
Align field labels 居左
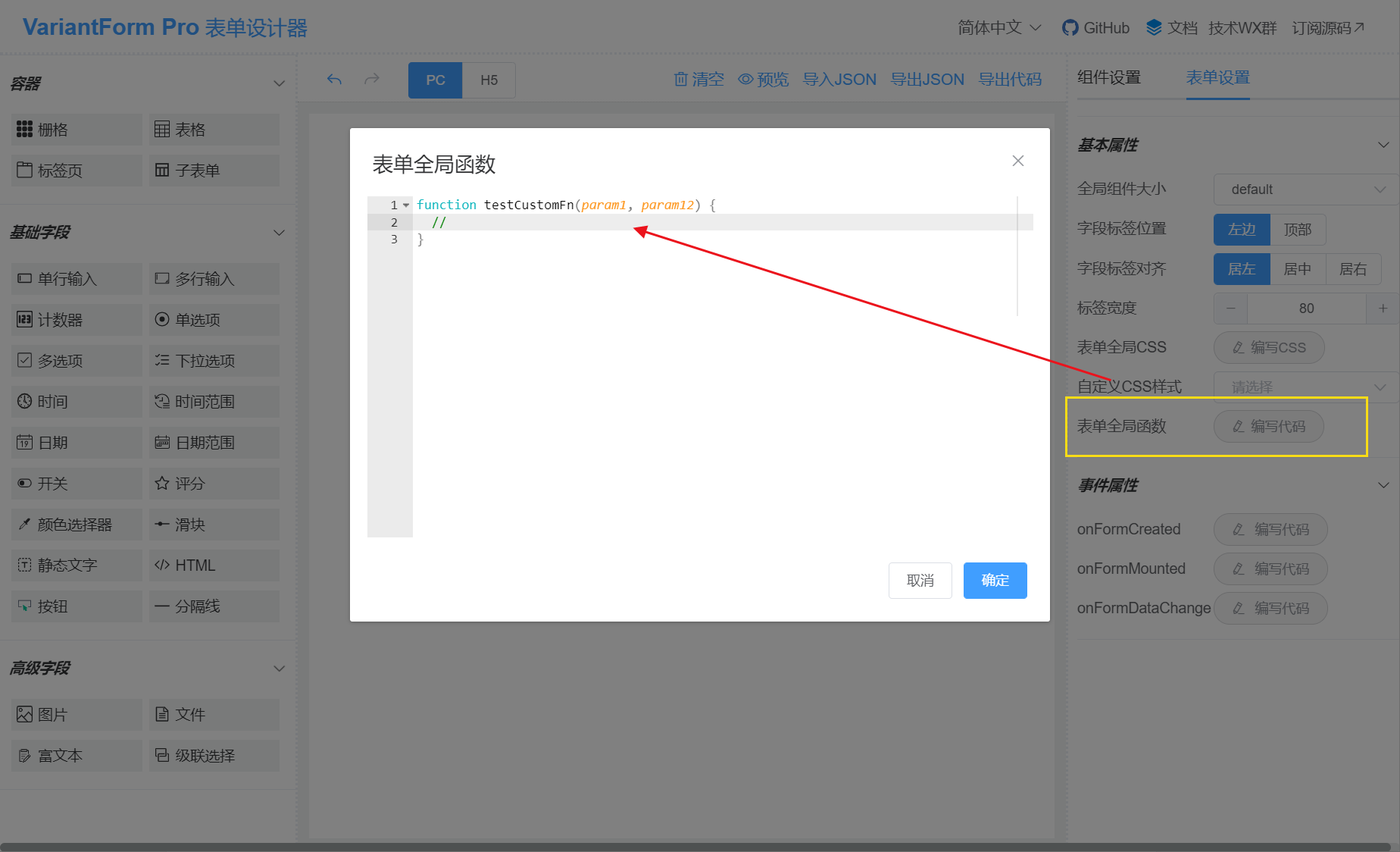point(1242,269)
